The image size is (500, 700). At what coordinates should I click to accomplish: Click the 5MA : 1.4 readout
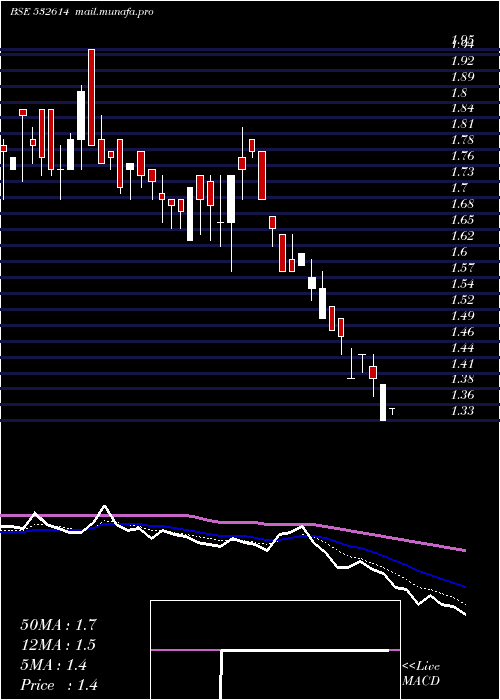(x=54, y=665)
